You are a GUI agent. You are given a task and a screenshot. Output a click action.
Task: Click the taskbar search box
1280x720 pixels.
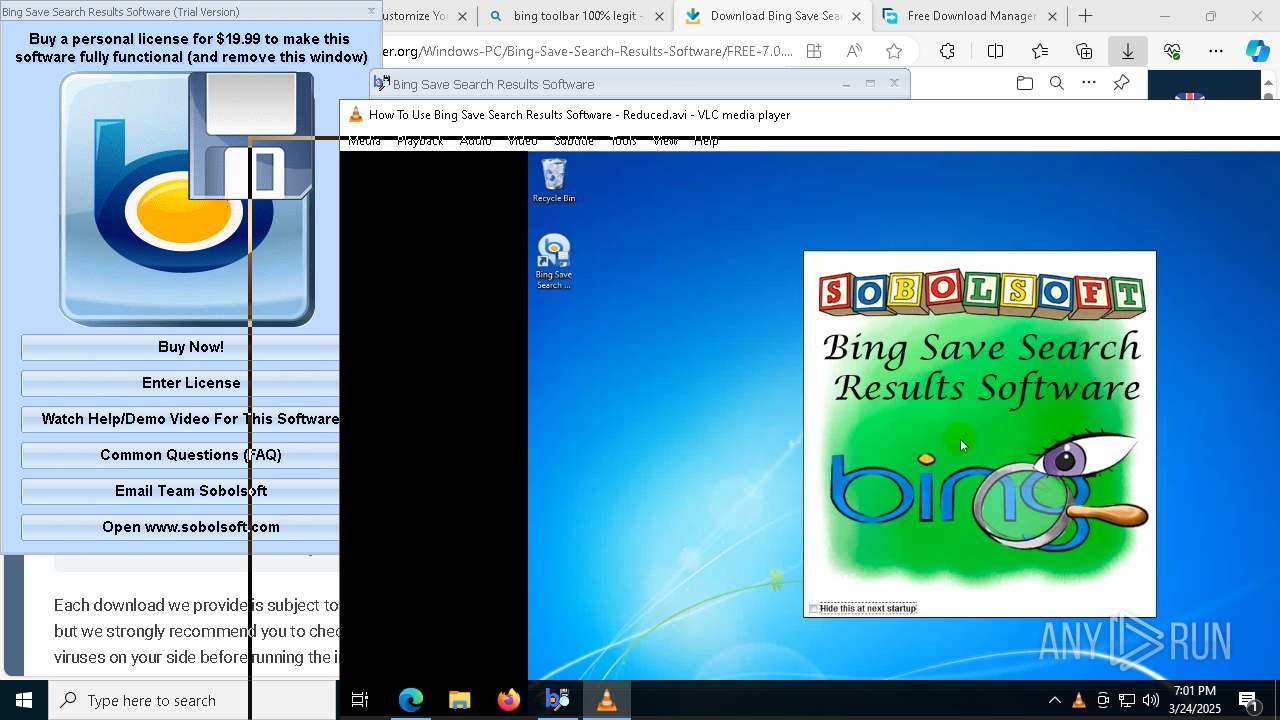pyautogui.click(x=192, y=700)
